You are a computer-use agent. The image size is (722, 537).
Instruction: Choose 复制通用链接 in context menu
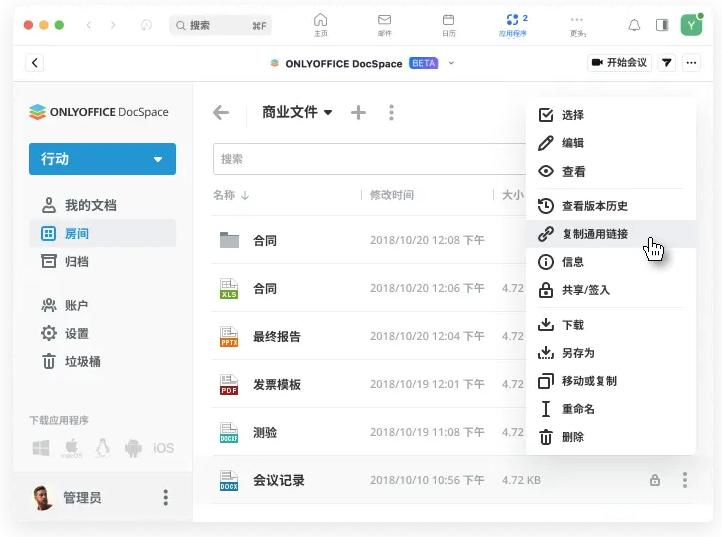point(611,234)
